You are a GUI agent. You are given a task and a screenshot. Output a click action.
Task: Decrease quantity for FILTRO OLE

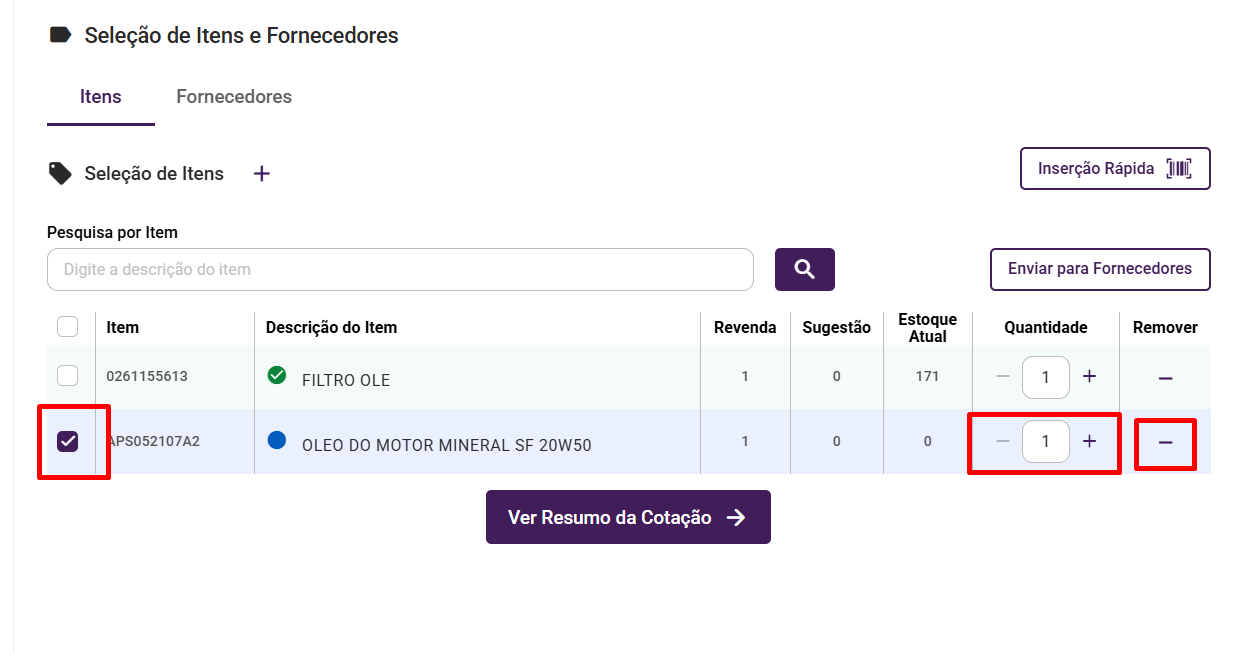1003,377
